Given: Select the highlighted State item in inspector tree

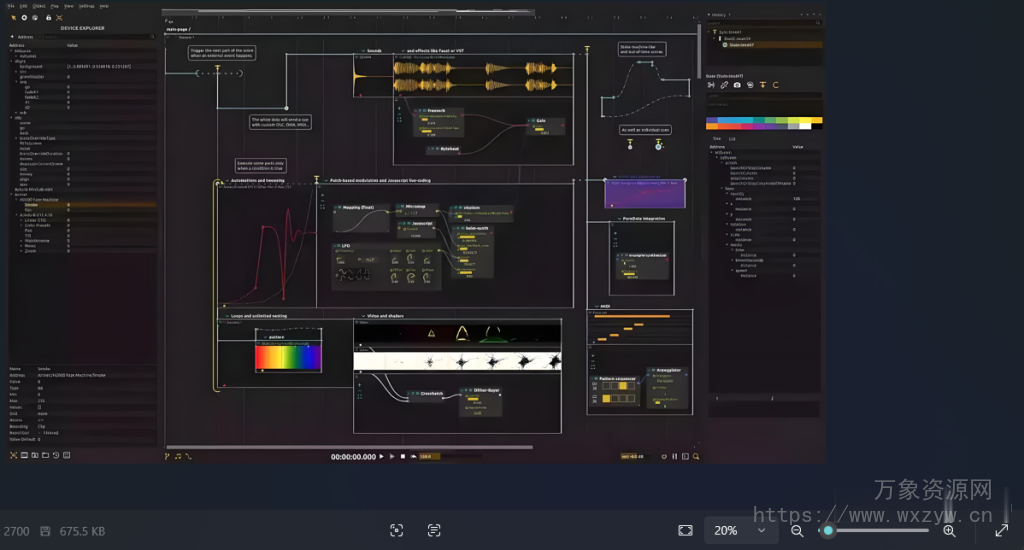Looking at the screenshot, I should pos(771,45).
